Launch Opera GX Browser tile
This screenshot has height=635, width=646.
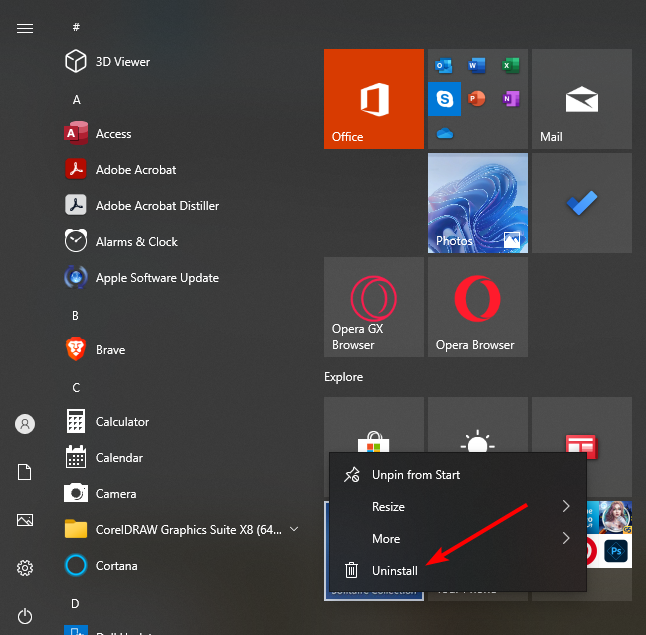coord(374,307)
